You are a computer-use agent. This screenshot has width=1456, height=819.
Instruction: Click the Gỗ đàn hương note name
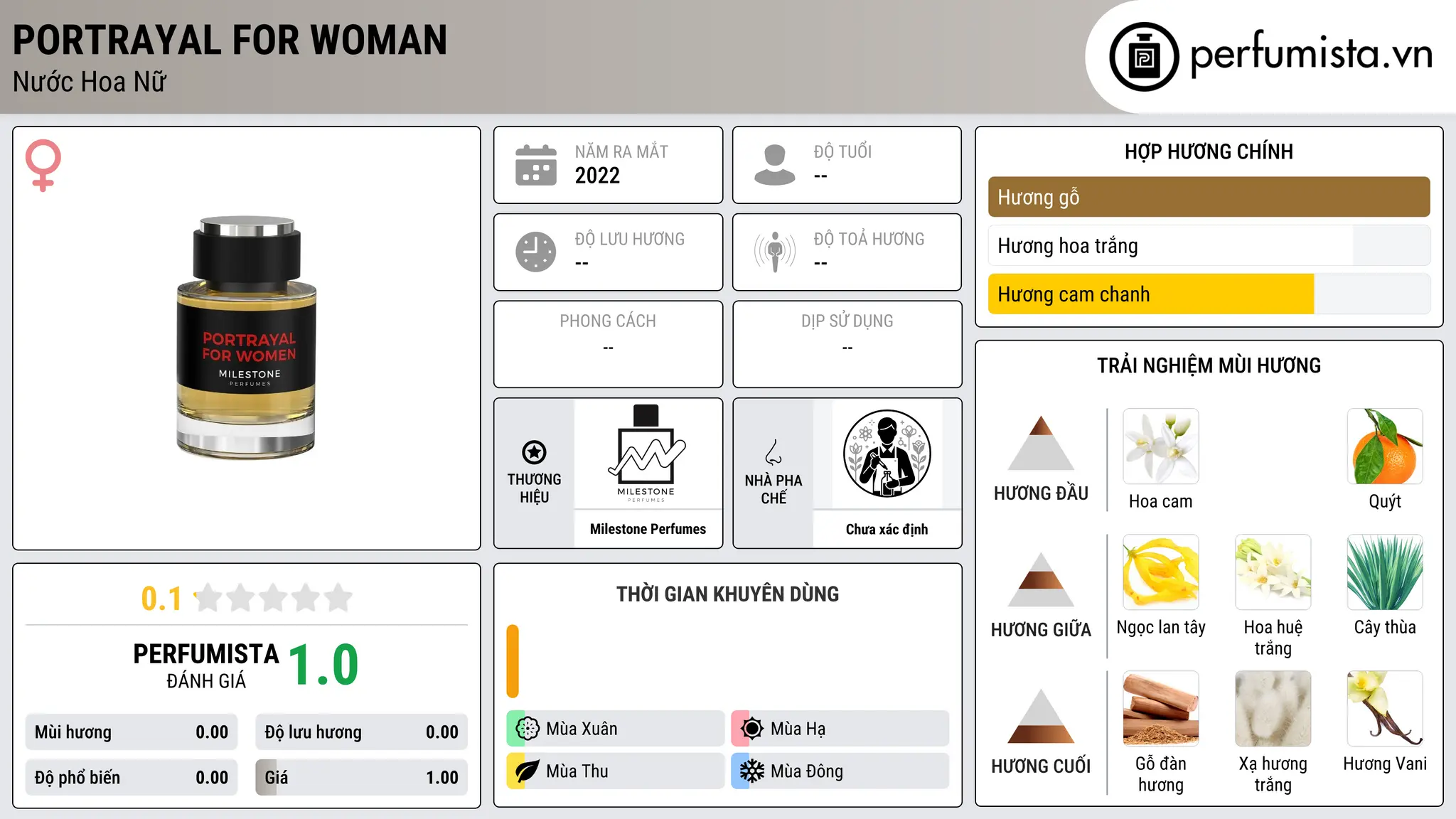pyautogui.click(x=1161, y=774)
